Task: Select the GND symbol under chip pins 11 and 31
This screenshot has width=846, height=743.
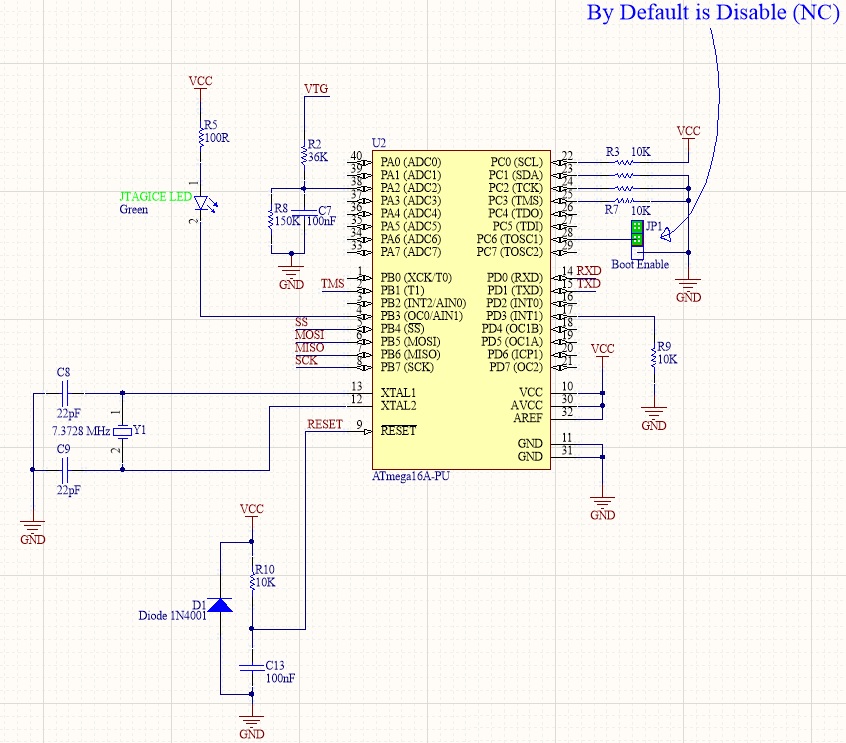Action: click(x=602, y=506)
